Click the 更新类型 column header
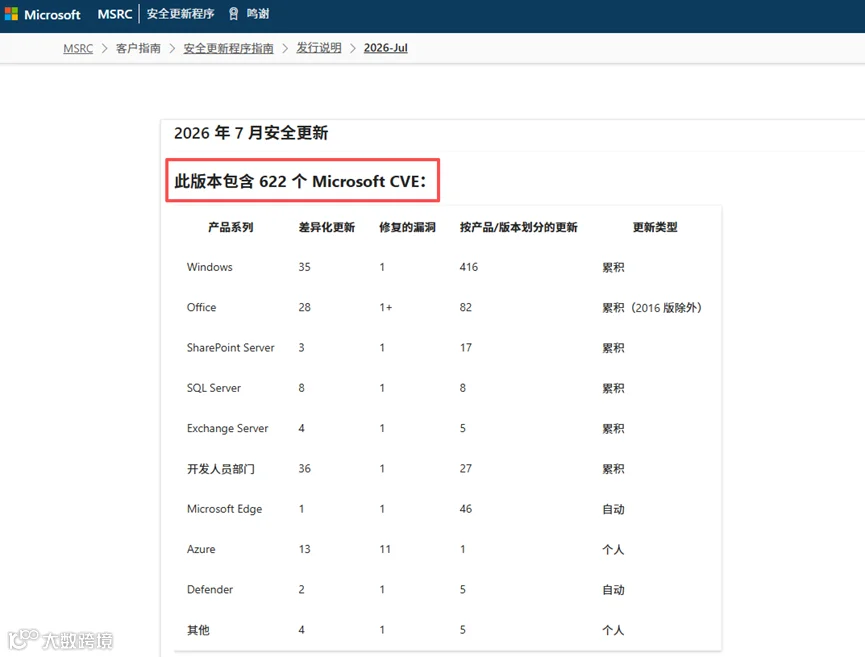 [655, 227]
